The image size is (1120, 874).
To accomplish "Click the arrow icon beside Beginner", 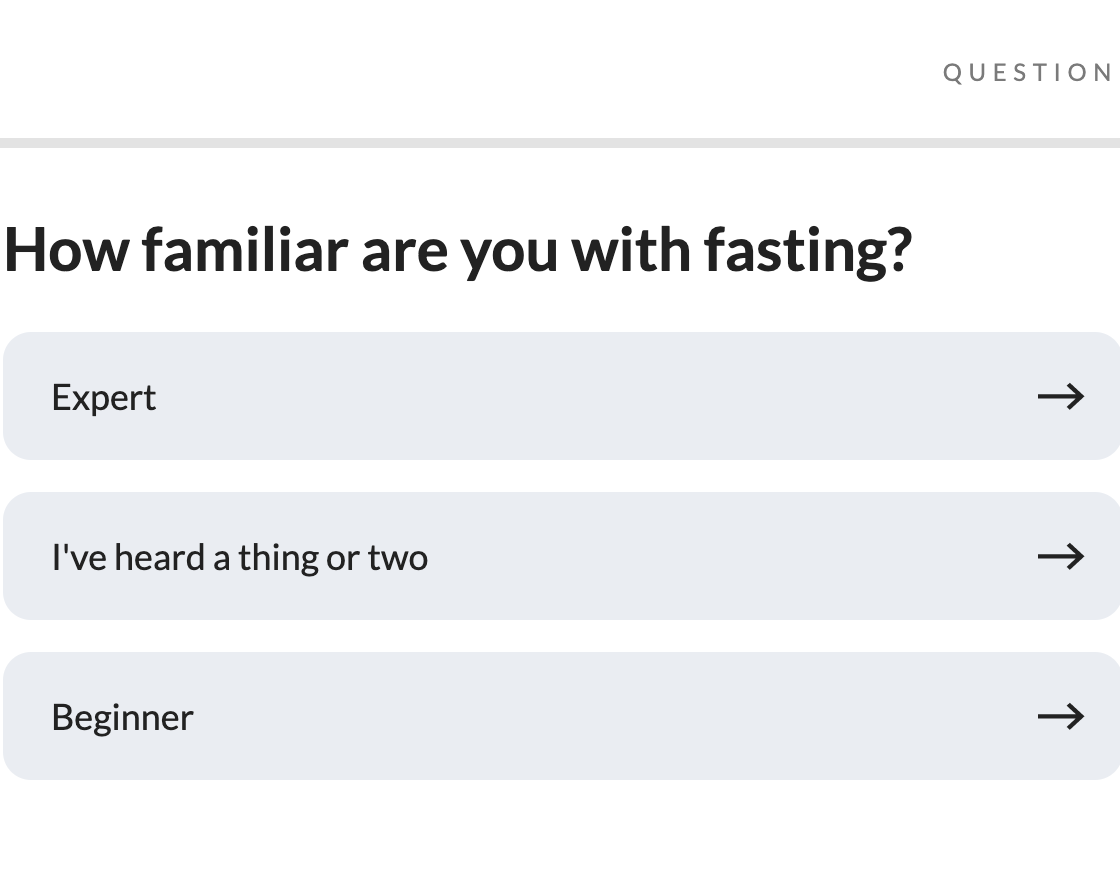I will click(1060, 716).
